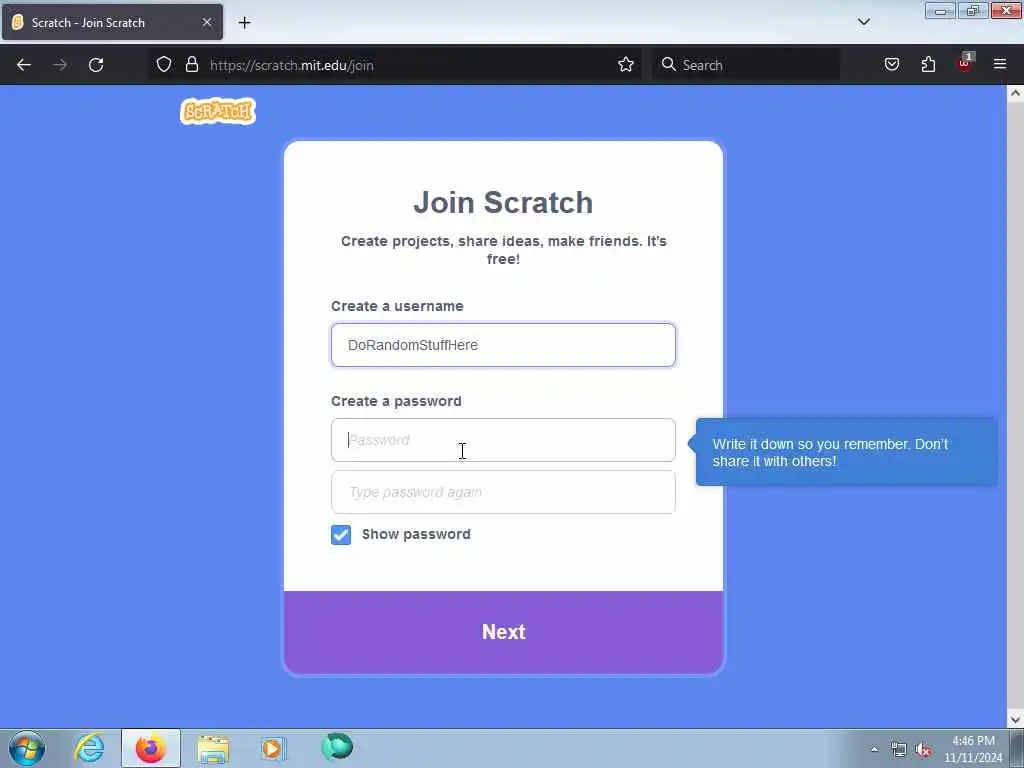
Task: Click the URL address bar
Action: tap(398, 65)
